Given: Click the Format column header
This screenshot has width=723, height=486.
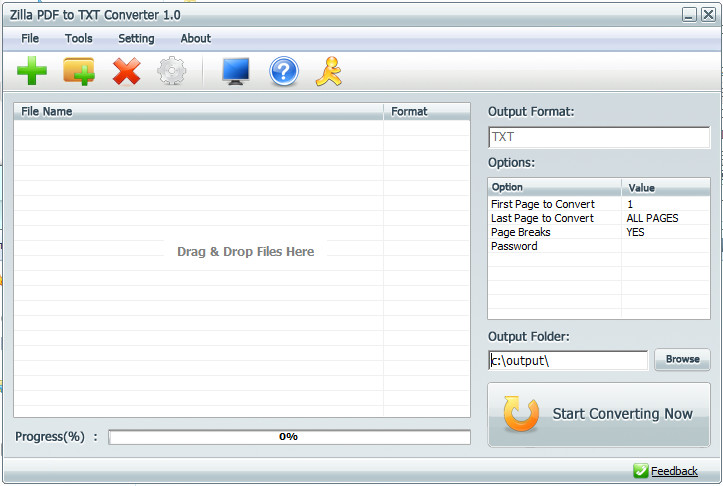Looking at the screenshot, I should click(427, 112).
